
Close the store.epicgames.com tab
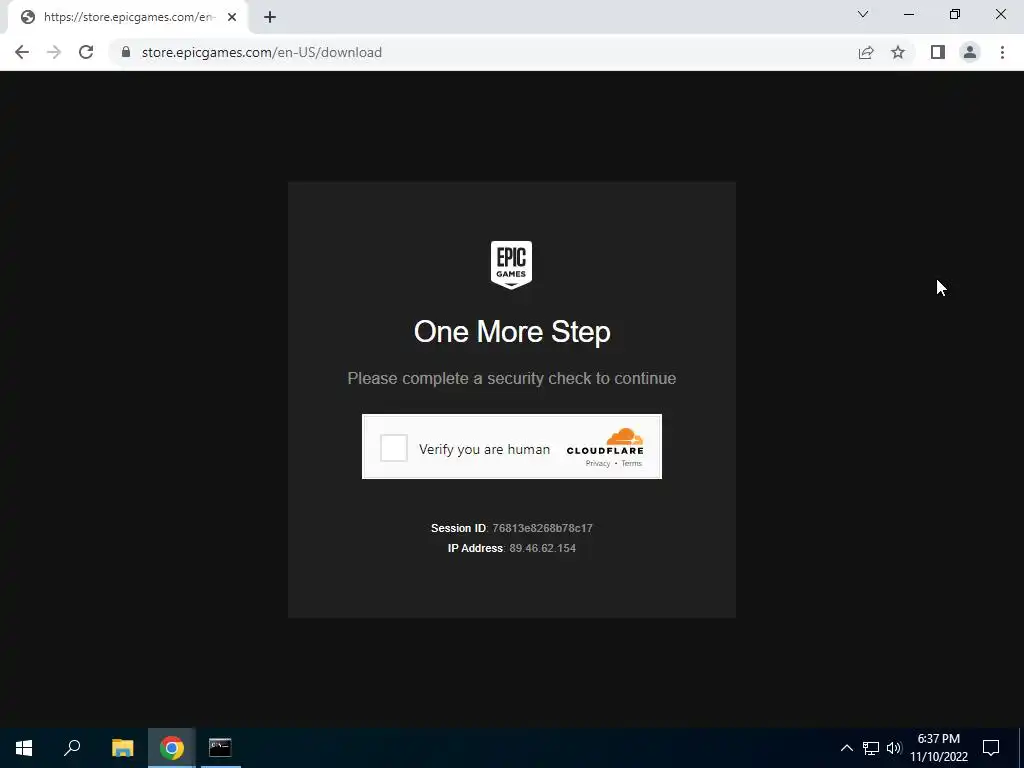point(232,18)
